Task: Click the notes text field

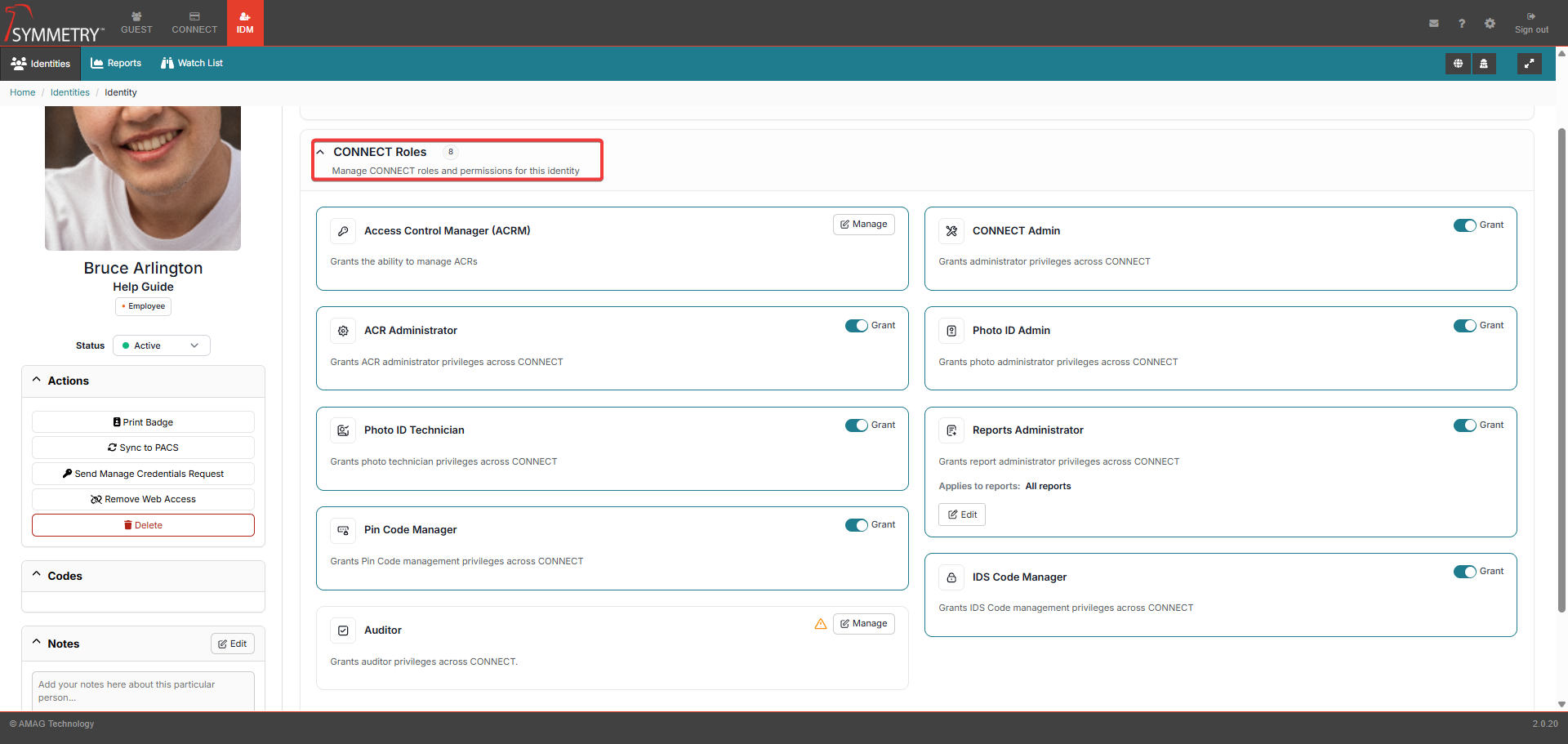Action: click(143, 691)
